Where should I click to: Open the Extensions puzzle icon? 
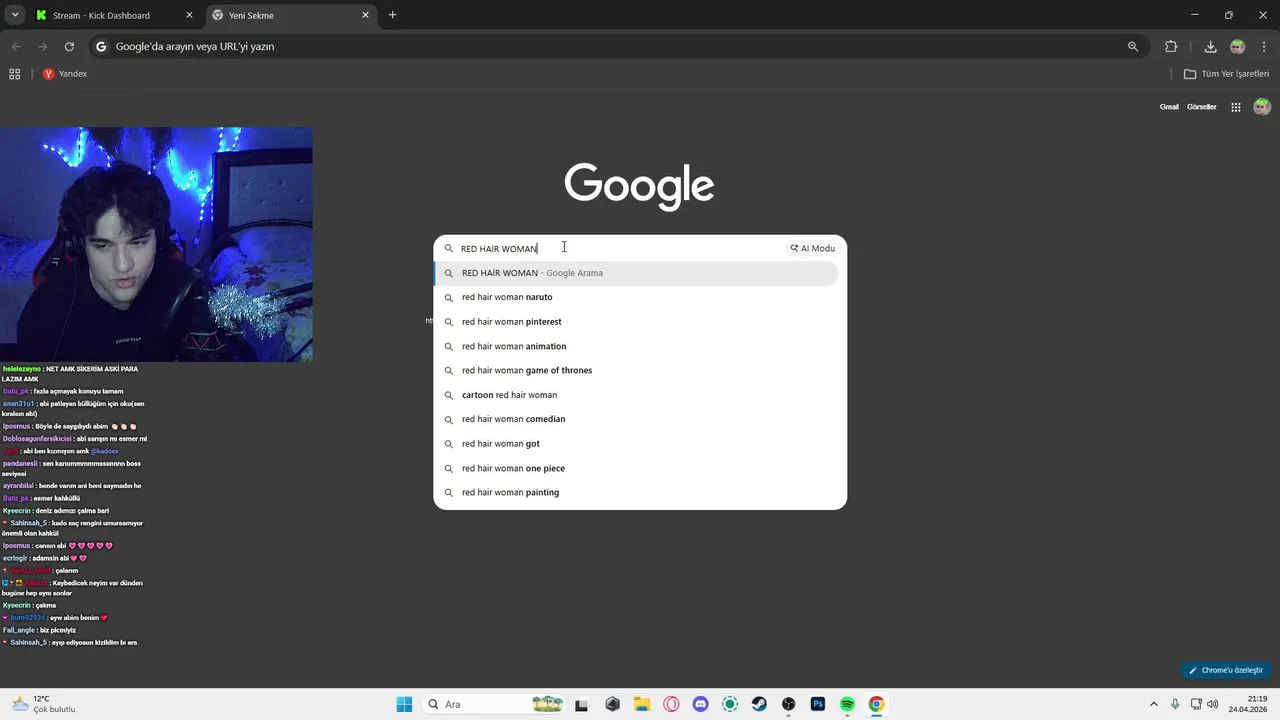(1171, 46)
